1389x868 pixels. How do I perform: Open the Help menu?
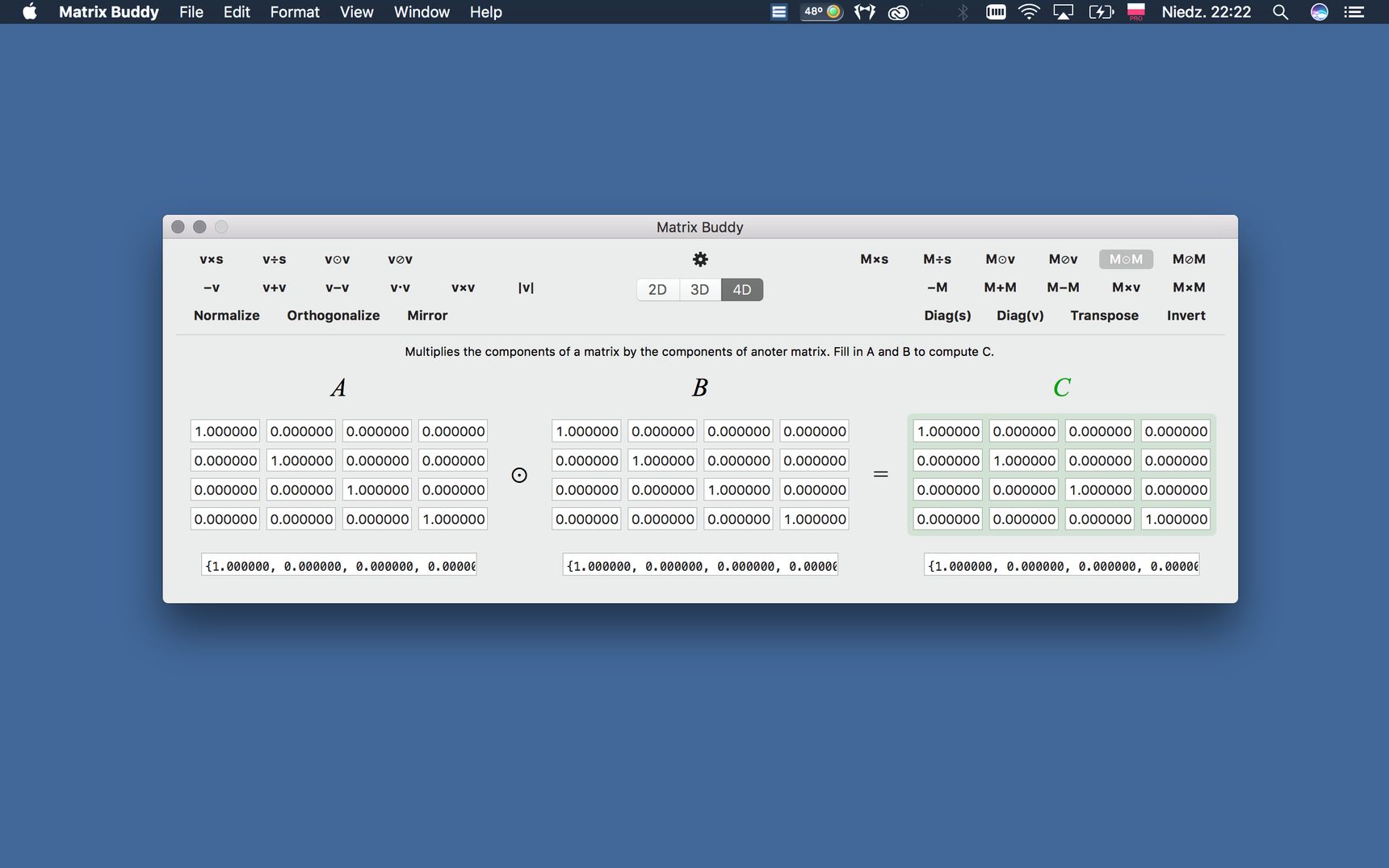click(485, 11)
